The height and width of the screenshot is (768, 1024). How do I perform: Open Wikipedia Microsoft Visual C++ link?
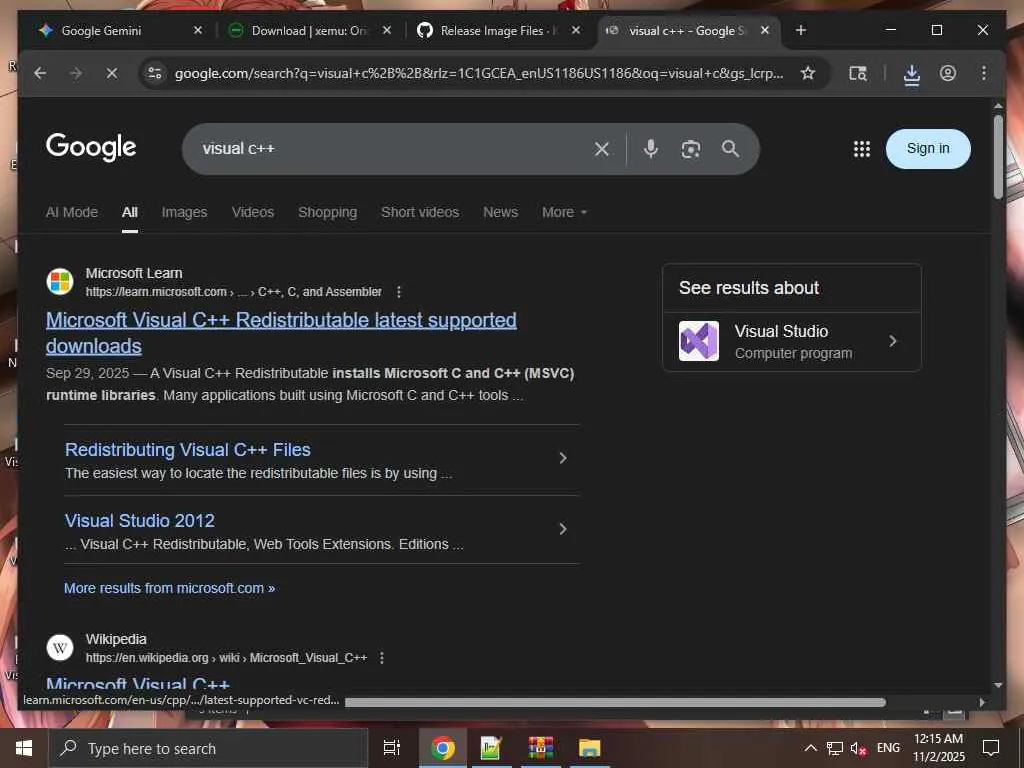(138, 684)
